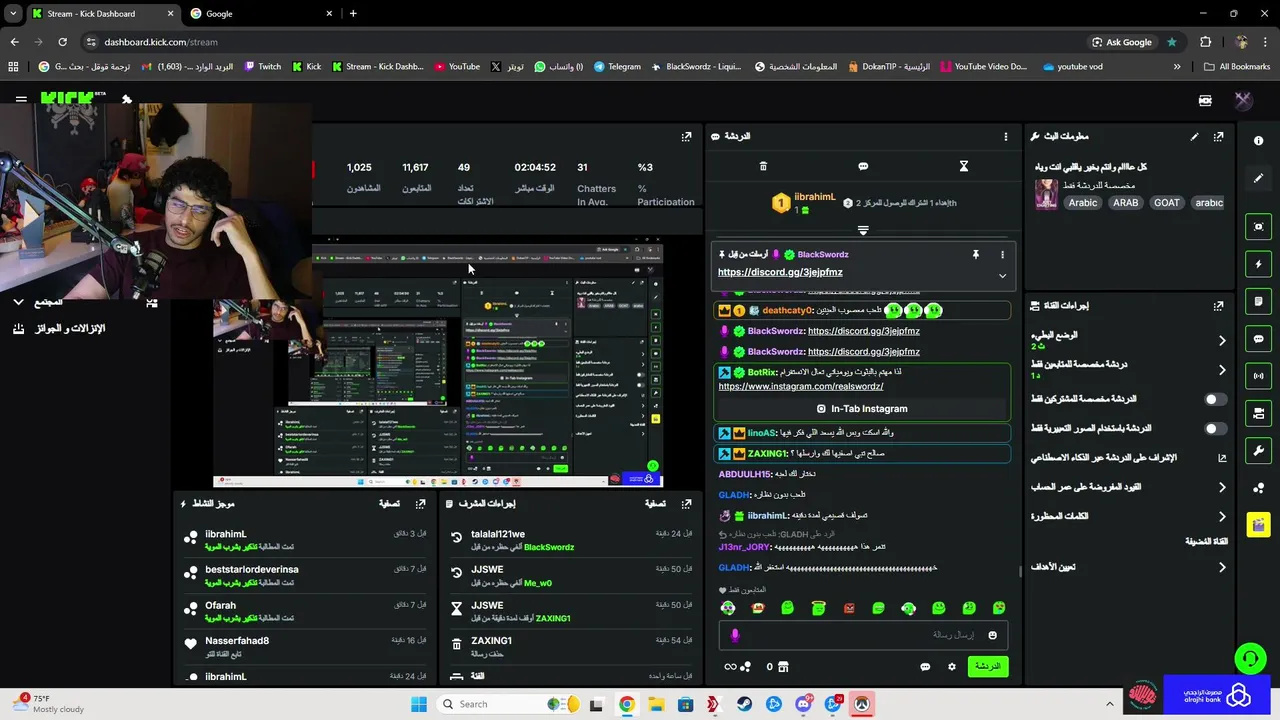
Task: Click into the send message input field
Action: pos(862,635)
